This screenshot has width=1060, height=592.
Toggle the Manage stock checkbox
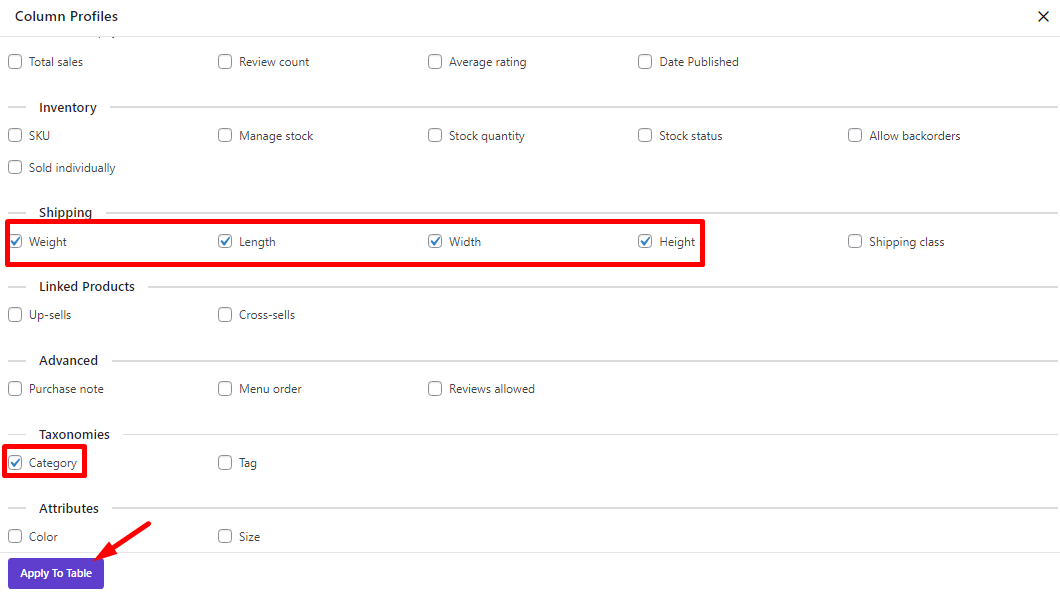point(225,135)
